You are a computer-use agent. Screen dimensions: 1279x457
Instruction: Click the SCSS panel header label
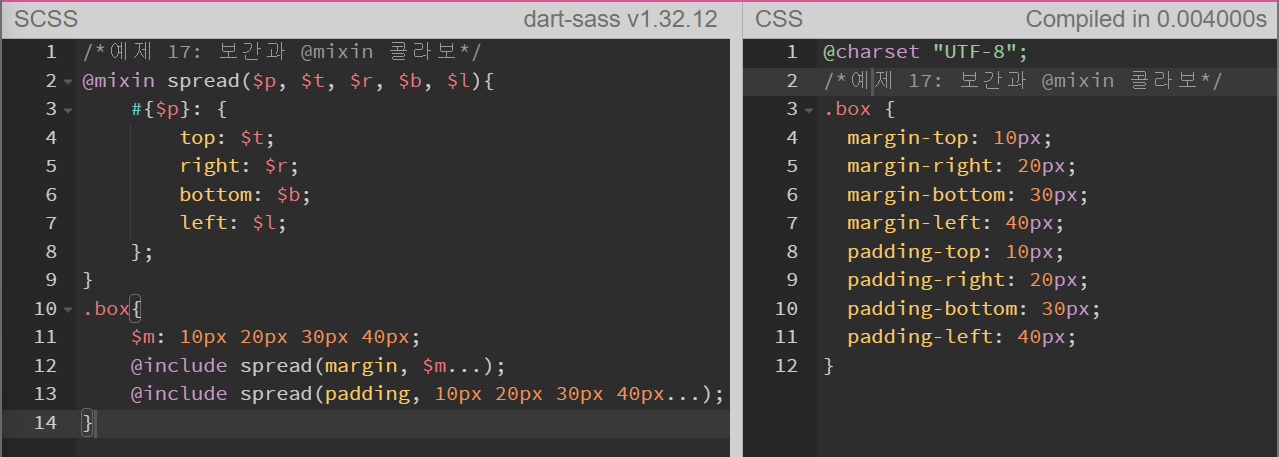tap(45, 19)
